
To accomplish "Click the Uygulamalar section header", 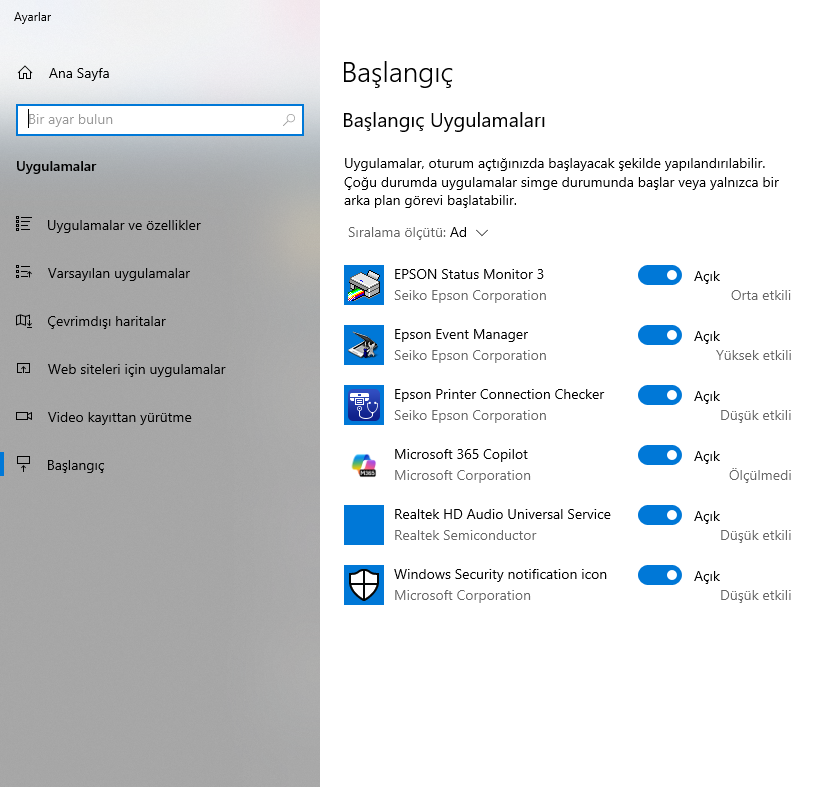I will (x=56, y=166).
